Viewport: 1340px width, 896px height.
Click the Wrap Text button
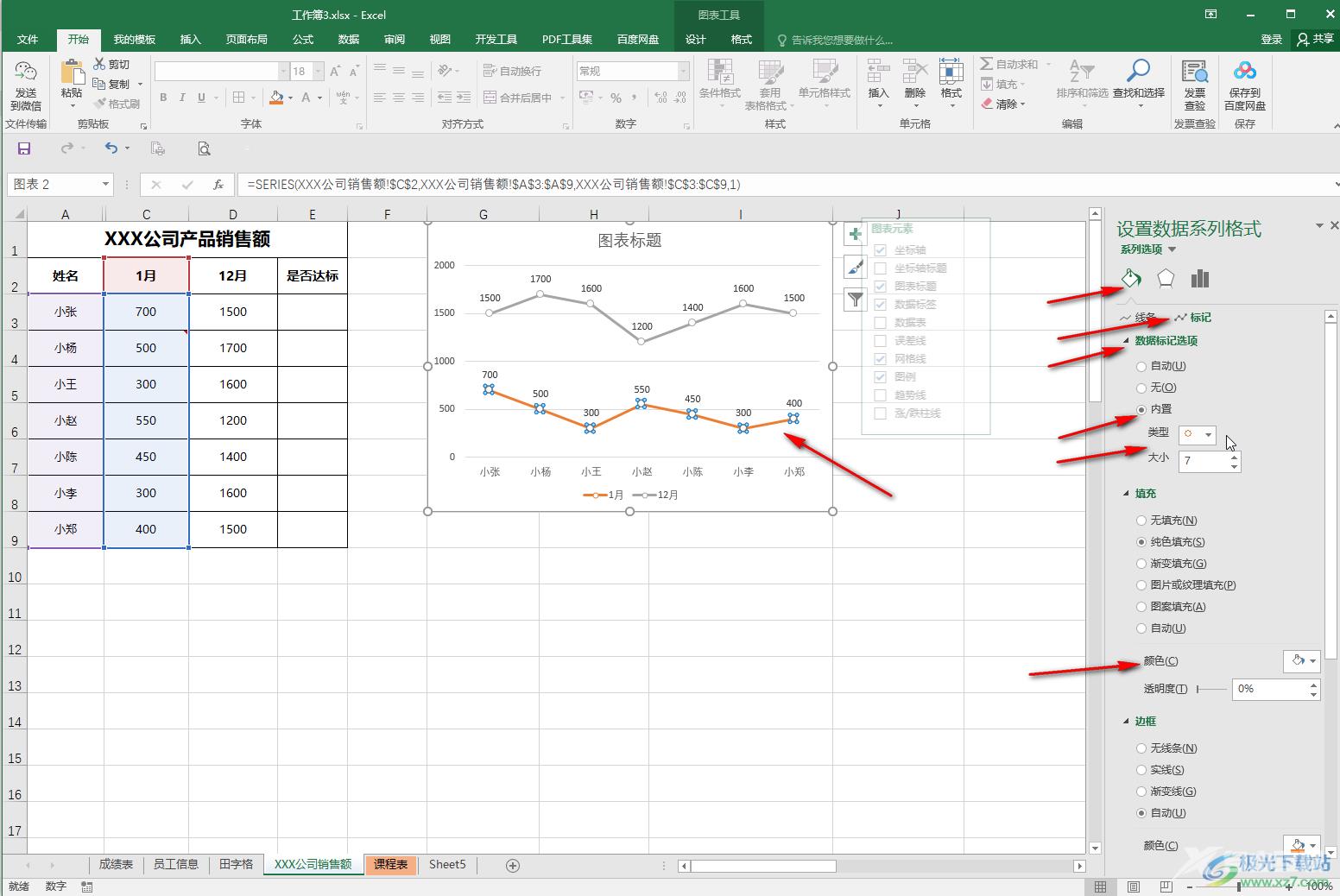click(513, 71)
